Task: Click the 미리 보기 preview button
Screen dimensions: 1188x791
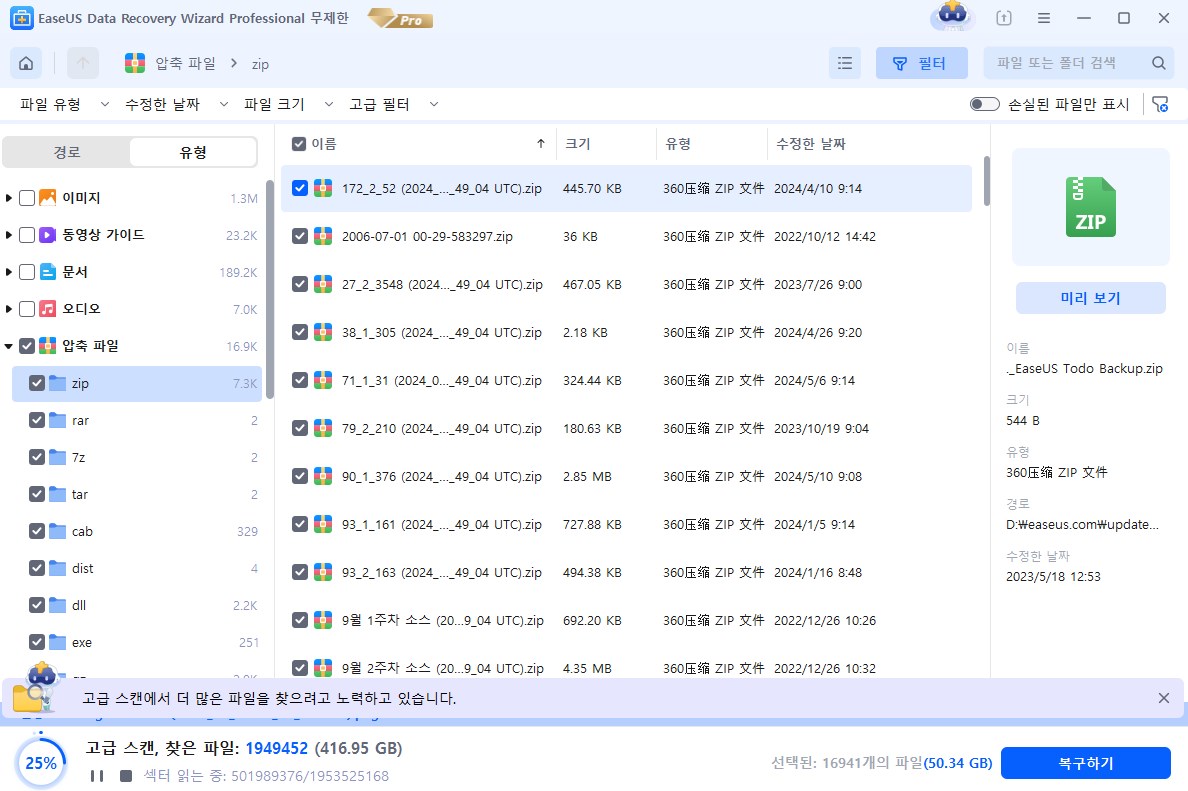Action: [1090, 298]
